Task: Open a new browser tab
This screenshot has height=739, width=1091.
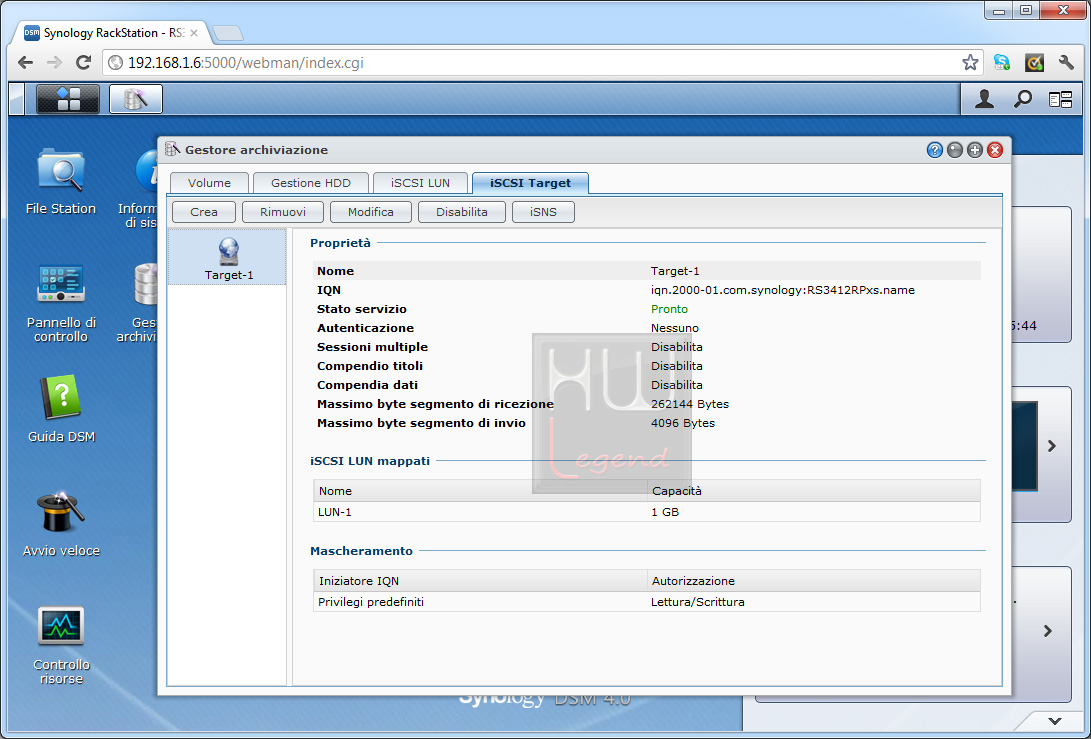Action: pyautogui.click(x=228, y=33)
